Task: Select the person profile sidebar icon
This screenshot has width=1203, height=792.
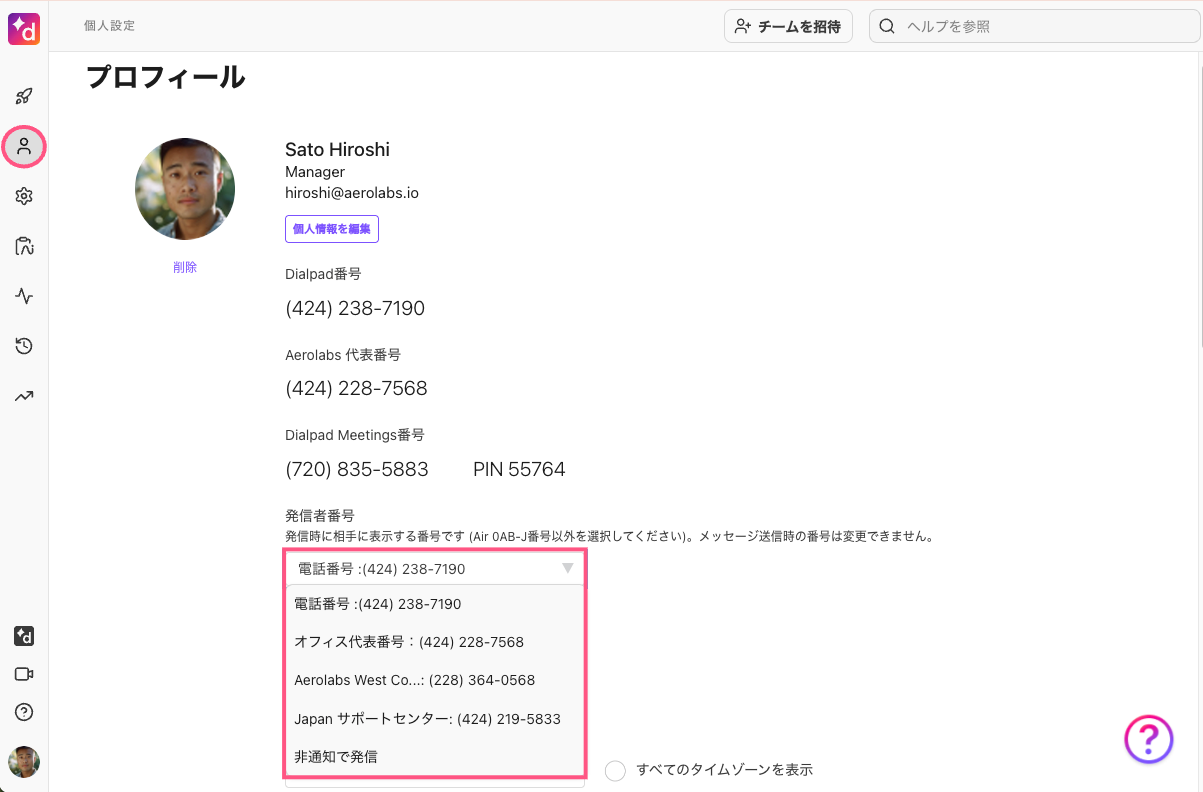Action: pos(24,146)
